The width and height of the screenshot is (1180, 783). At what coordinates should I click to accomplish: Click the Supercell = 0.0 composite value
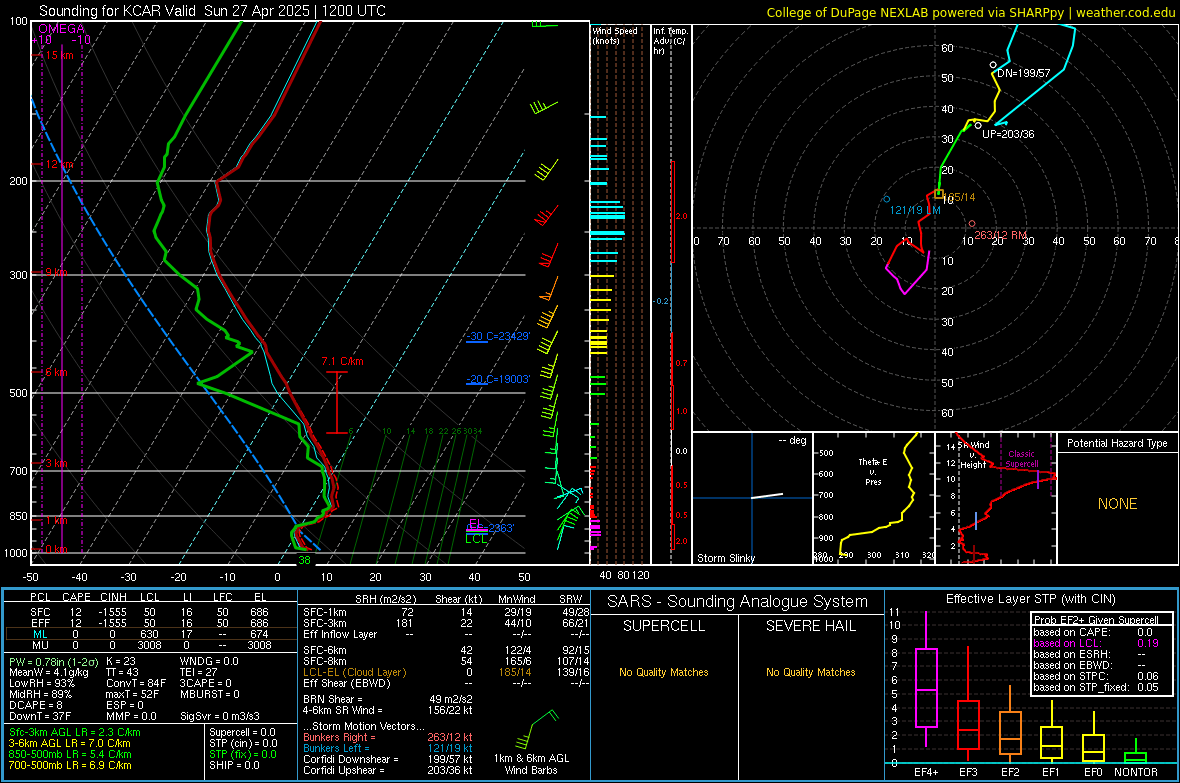click(242, 732)
